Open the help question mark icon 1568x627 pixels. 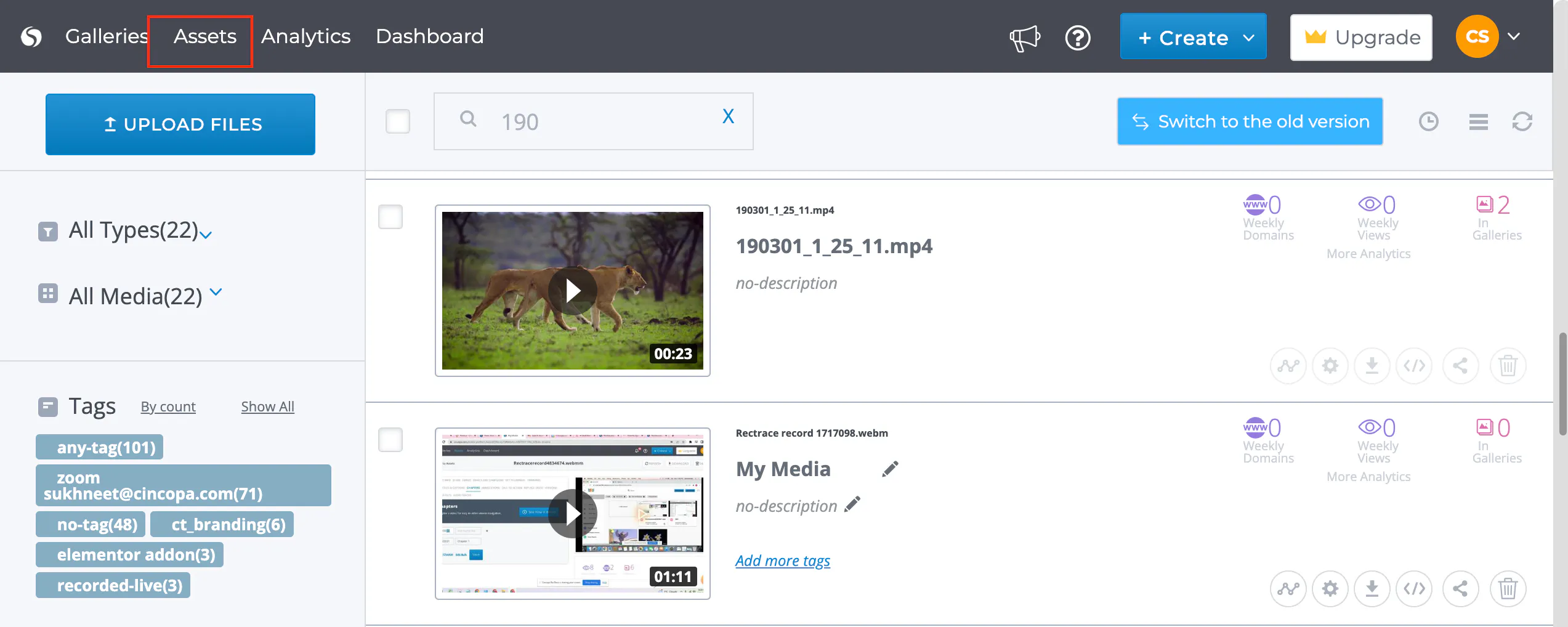point(1078,38)
